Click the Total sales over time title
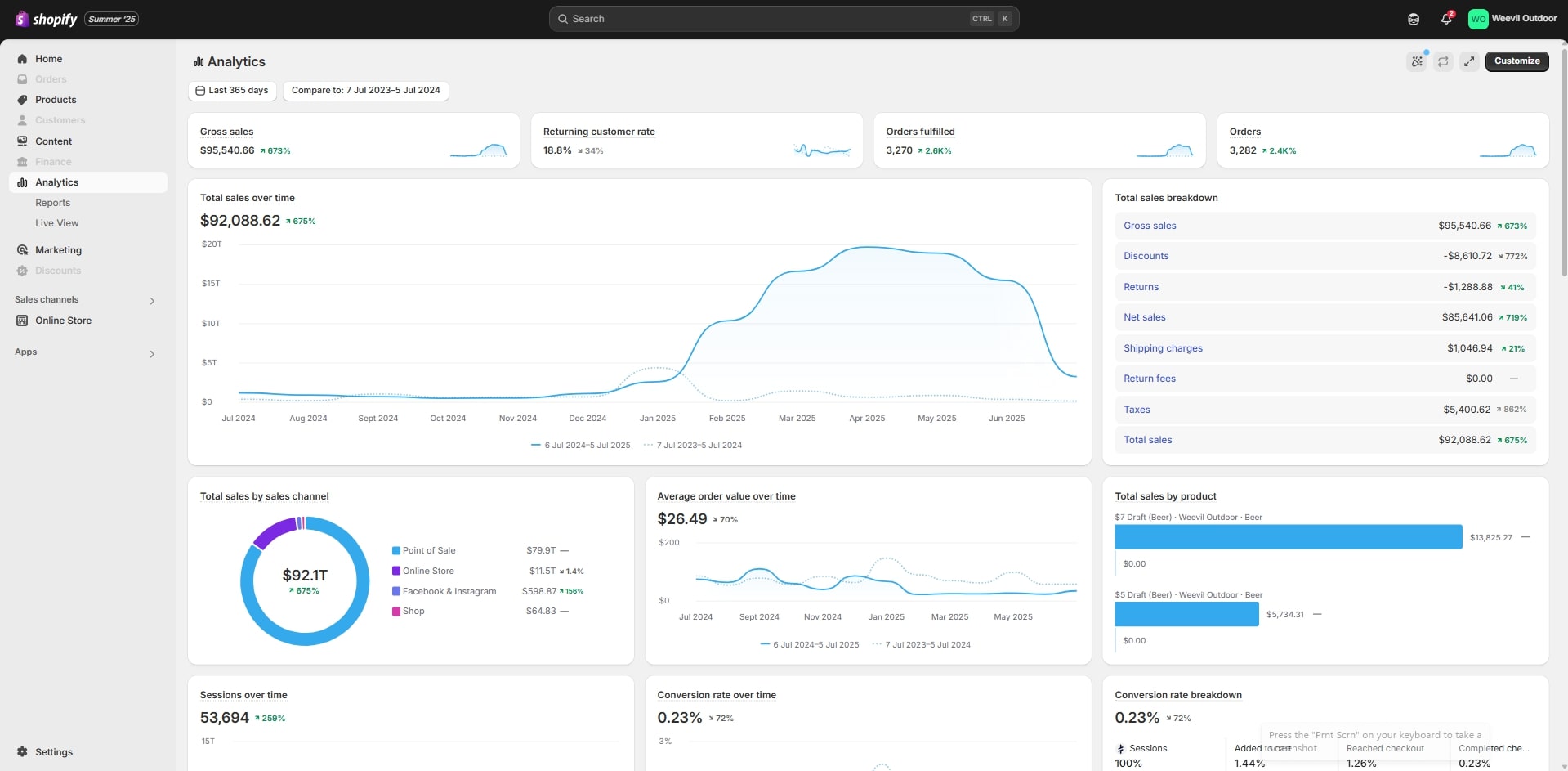This screenshot has width=1568, height=771. 248,198
